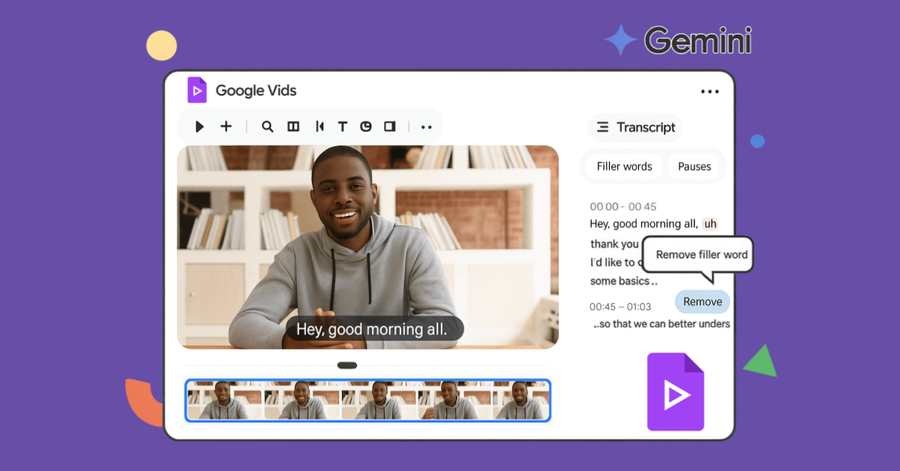
Task: Select the middle timeline clip thumbnail
Action: coord(379,400)
